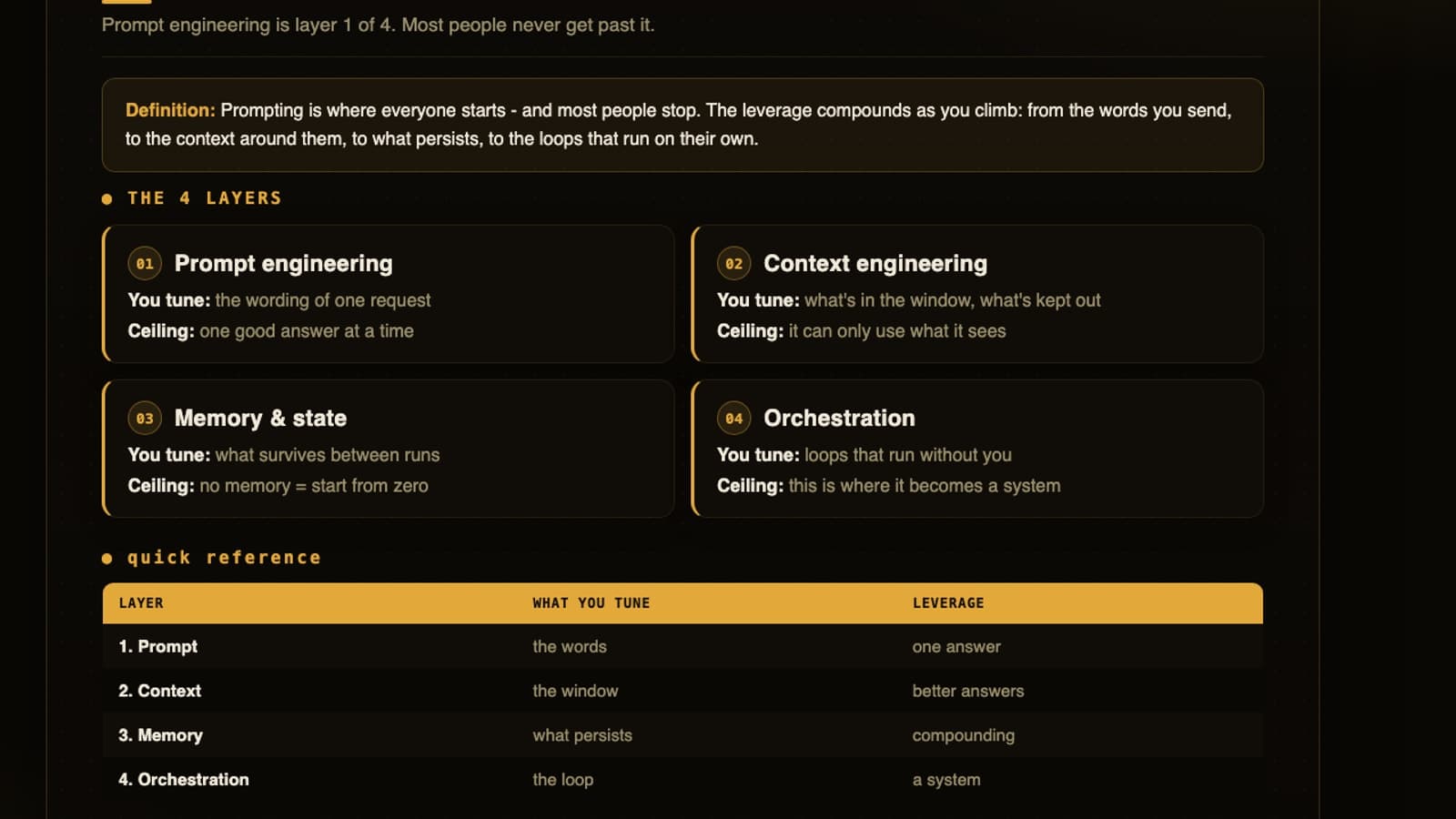Click the LEVERAGE column header
This screenshot has height=819, width=1456.
click(948, 603)
